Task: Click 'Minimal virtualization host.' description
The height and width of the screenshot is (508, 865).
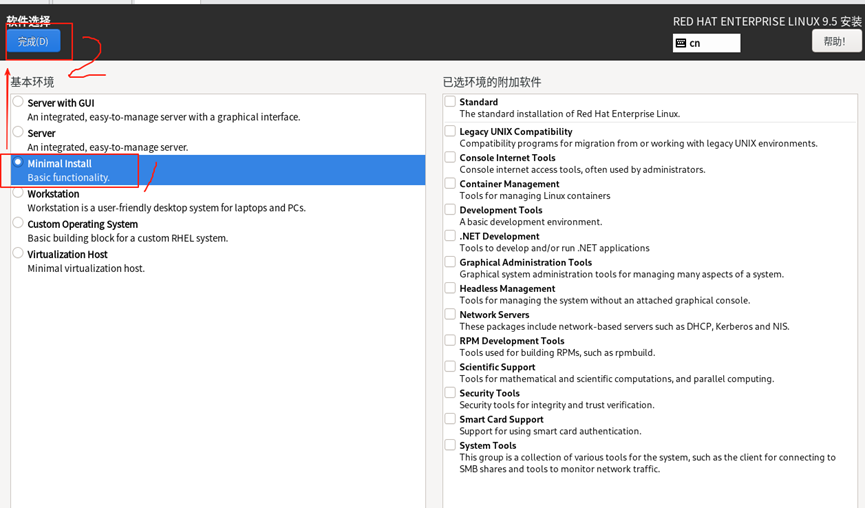Action: click(x=86, y=269)
